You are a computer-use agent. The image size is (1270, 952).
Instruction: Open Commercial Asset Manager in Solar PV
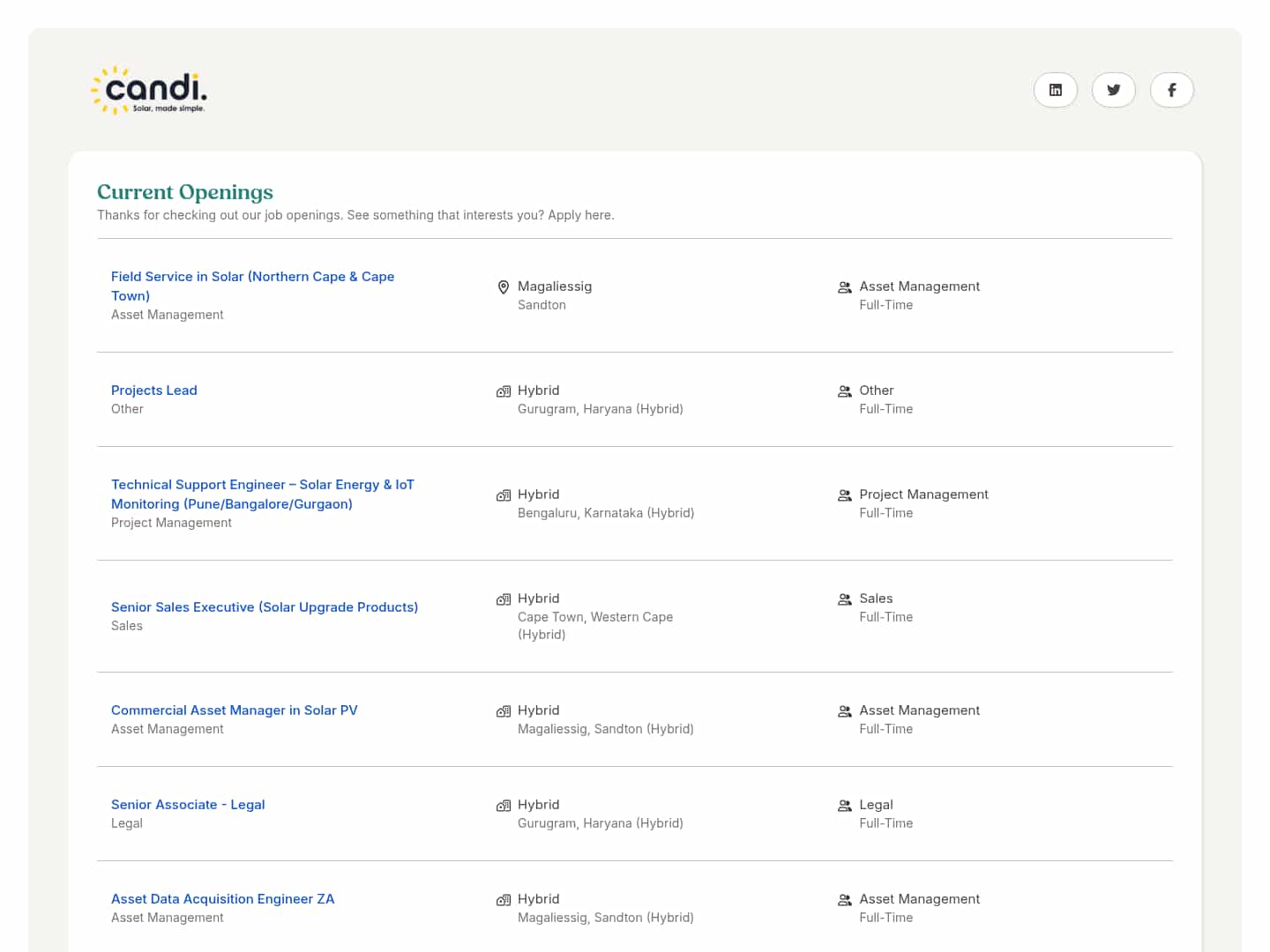[235, 710]
